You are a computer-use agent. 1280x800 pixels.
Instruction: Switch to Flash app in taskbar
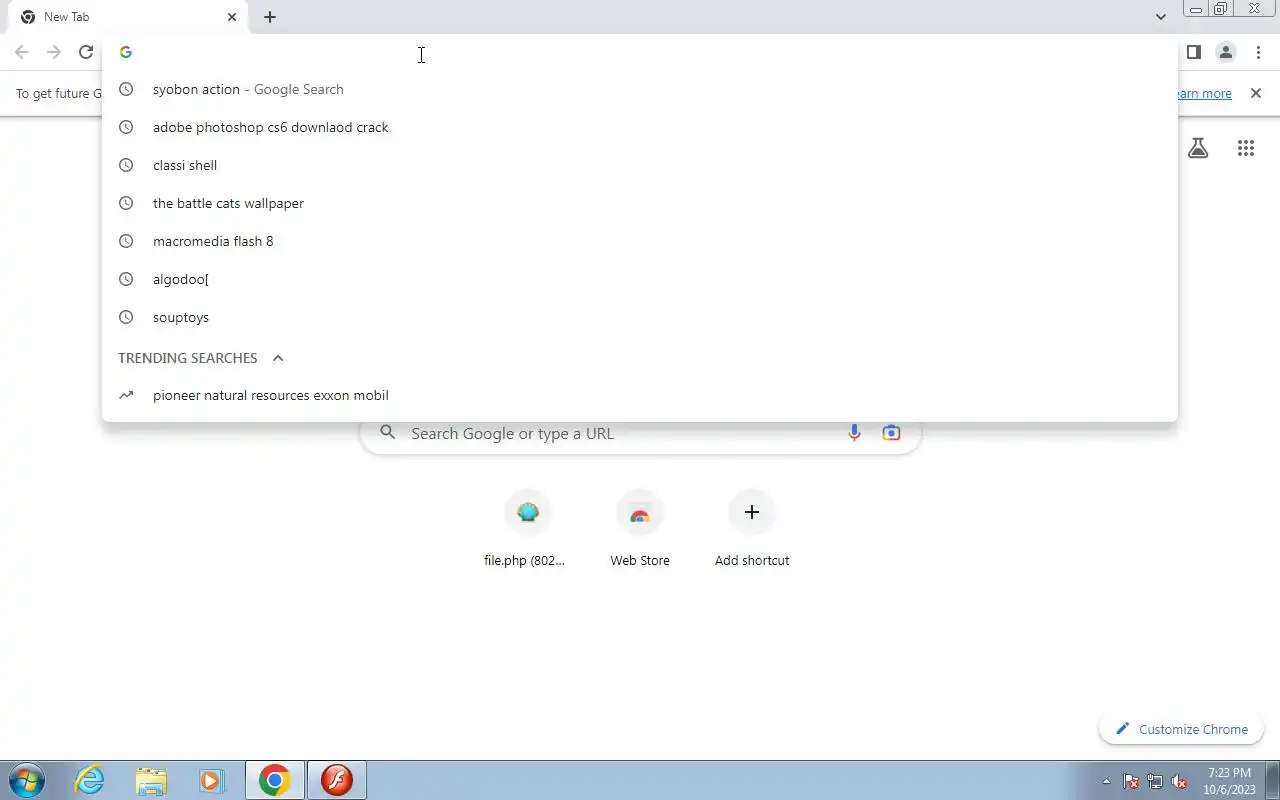tap(337, 780)
